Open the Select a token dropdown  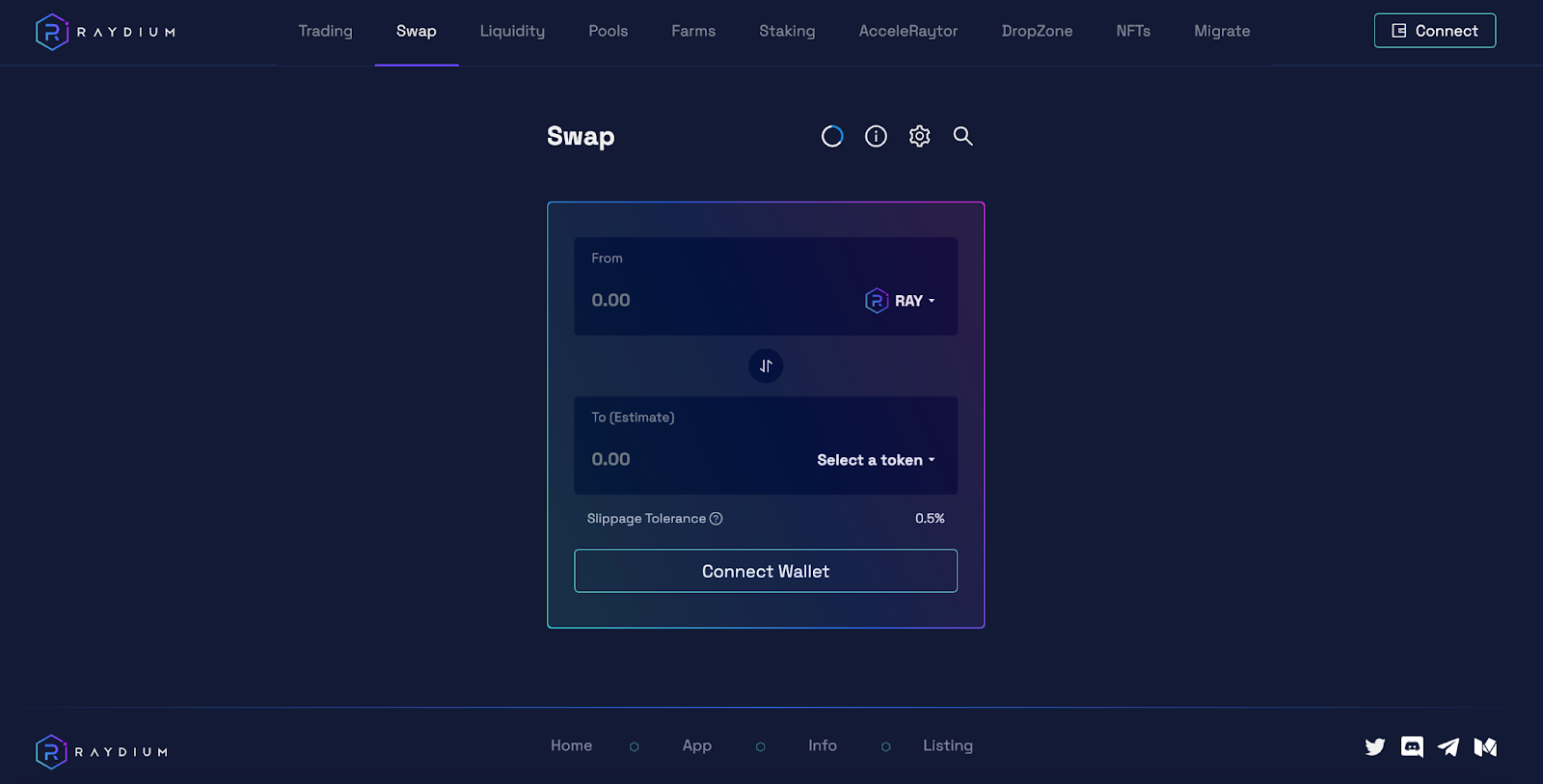(876, 460)
